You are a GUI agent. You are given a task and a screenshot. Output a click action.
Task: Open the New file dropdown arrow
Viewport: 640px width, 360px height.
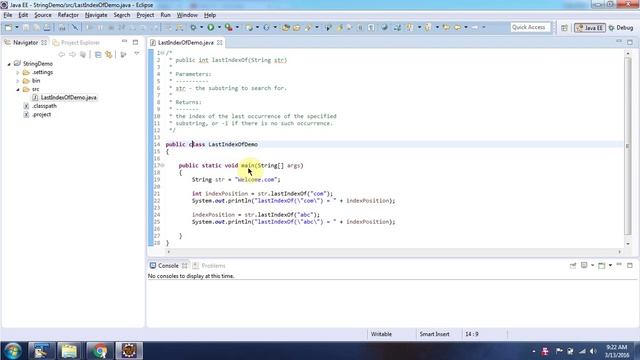(17, 27)
